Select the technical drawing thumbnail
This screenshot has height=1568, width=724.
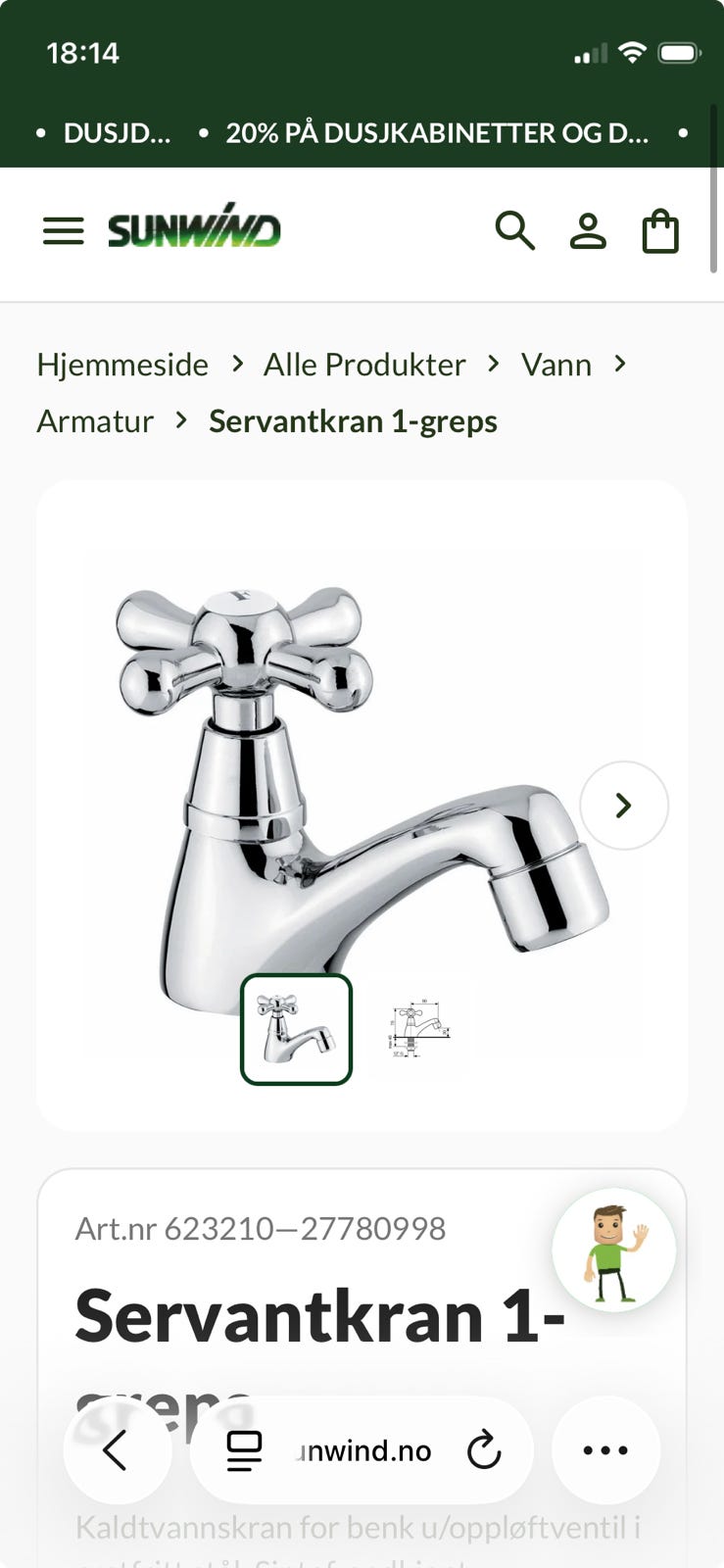point(420,1029)
